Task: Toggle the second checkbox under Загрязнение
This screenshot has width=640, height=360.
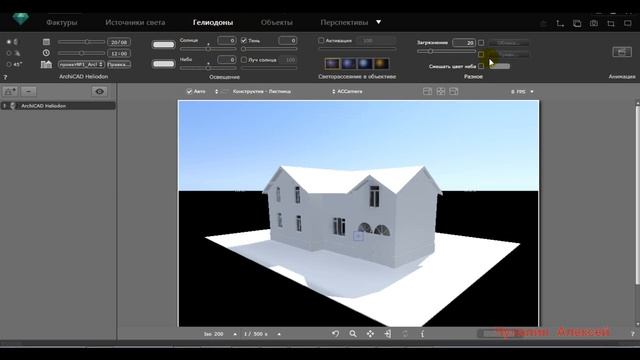Action: point(481,54)
